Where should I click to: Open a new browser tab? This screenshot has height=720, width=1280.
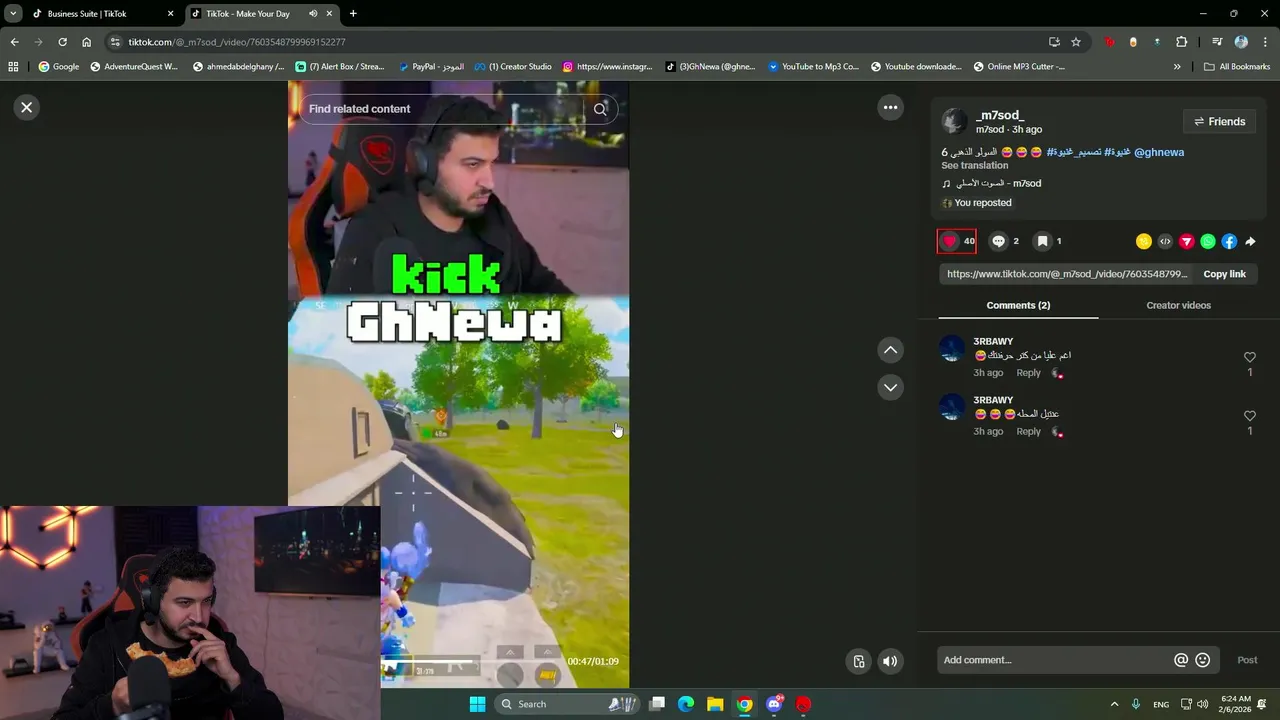coord(353,14)
